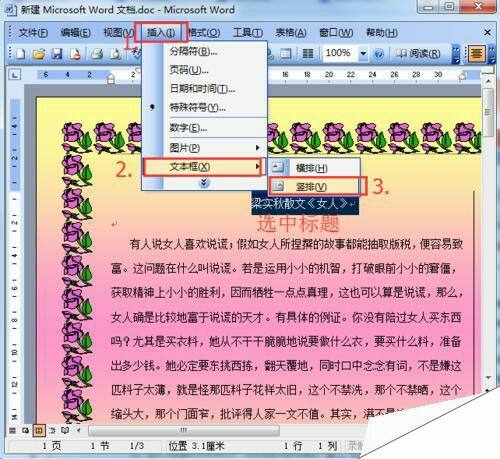500x459 pixels.
Task: Click the 插入(I) menu
Action: coord(161,32)
